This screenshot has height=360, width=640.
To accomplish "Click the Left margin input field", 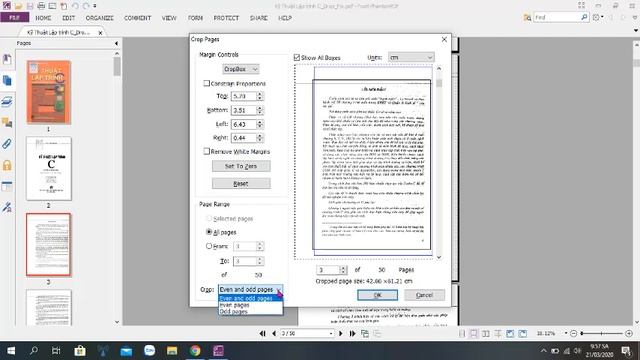I will 244,124.
